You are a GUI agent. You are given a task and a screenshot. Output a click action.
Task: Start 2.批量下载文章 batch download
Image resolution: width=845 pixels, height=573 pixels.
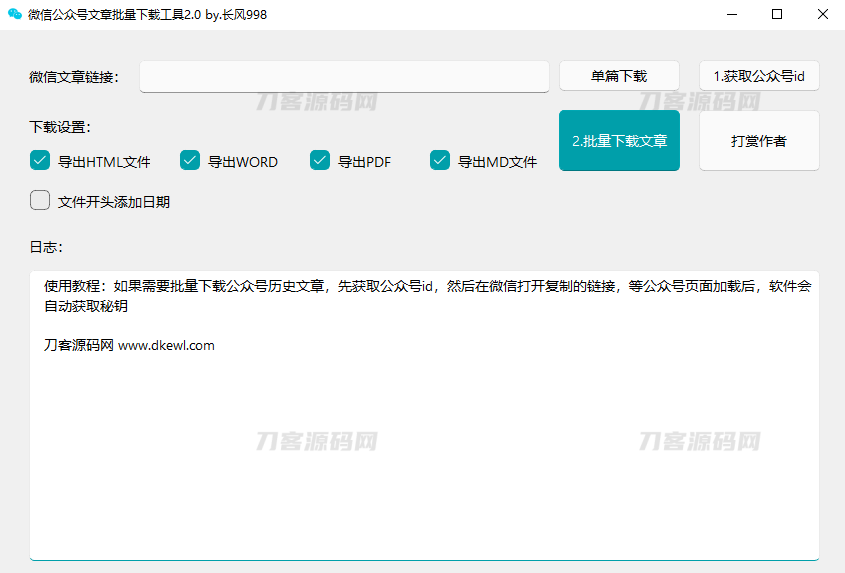[x=619, y=141]
